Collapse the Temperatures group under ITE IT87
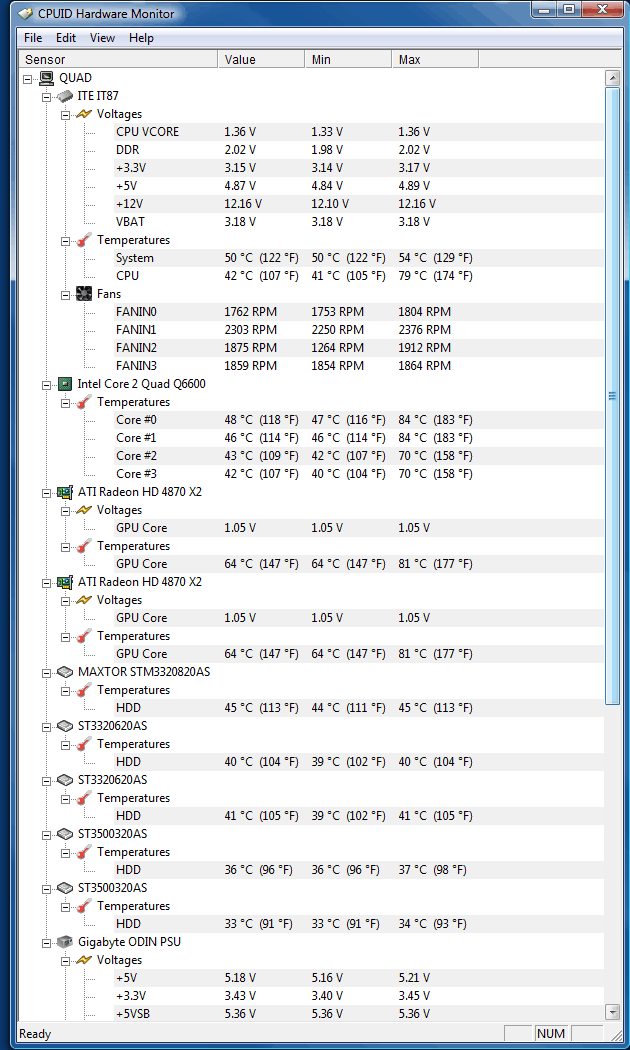 (x=66, y=240)
